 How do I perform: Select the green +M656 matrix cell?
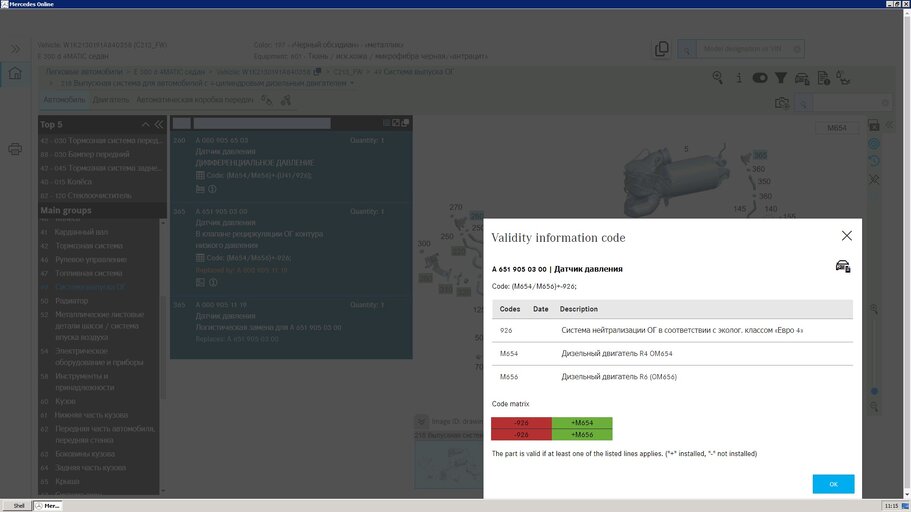pos(582,434)
